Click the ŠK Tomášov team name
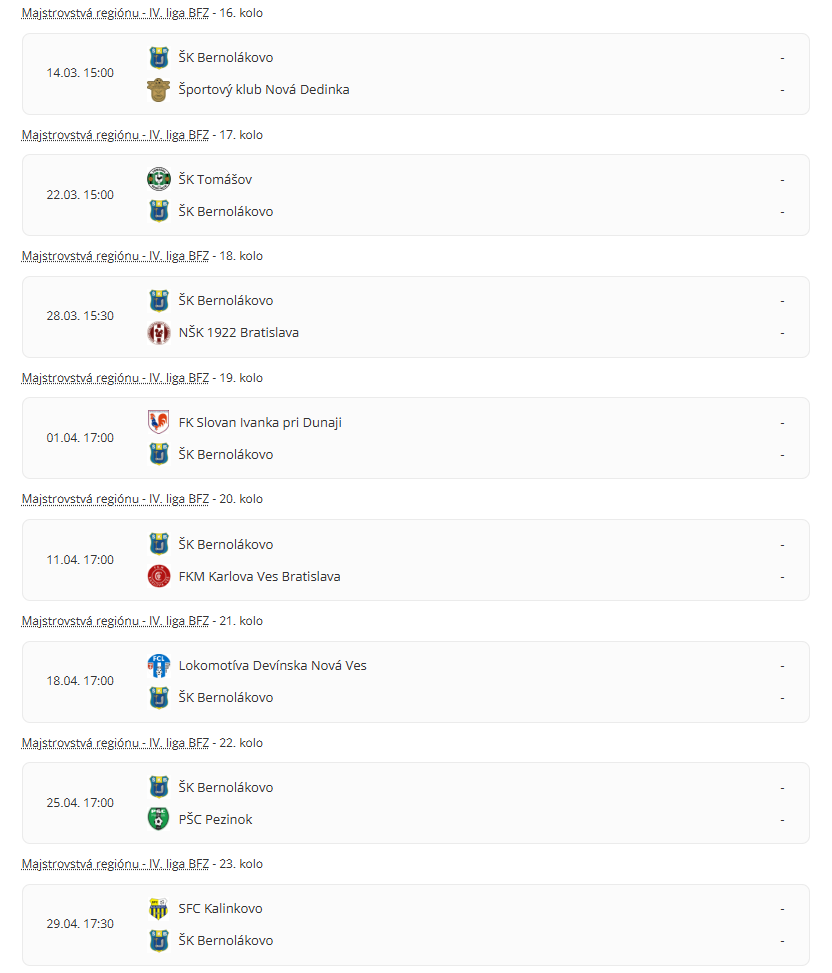Viewport: 832px width, 973px height. (215, 180)
